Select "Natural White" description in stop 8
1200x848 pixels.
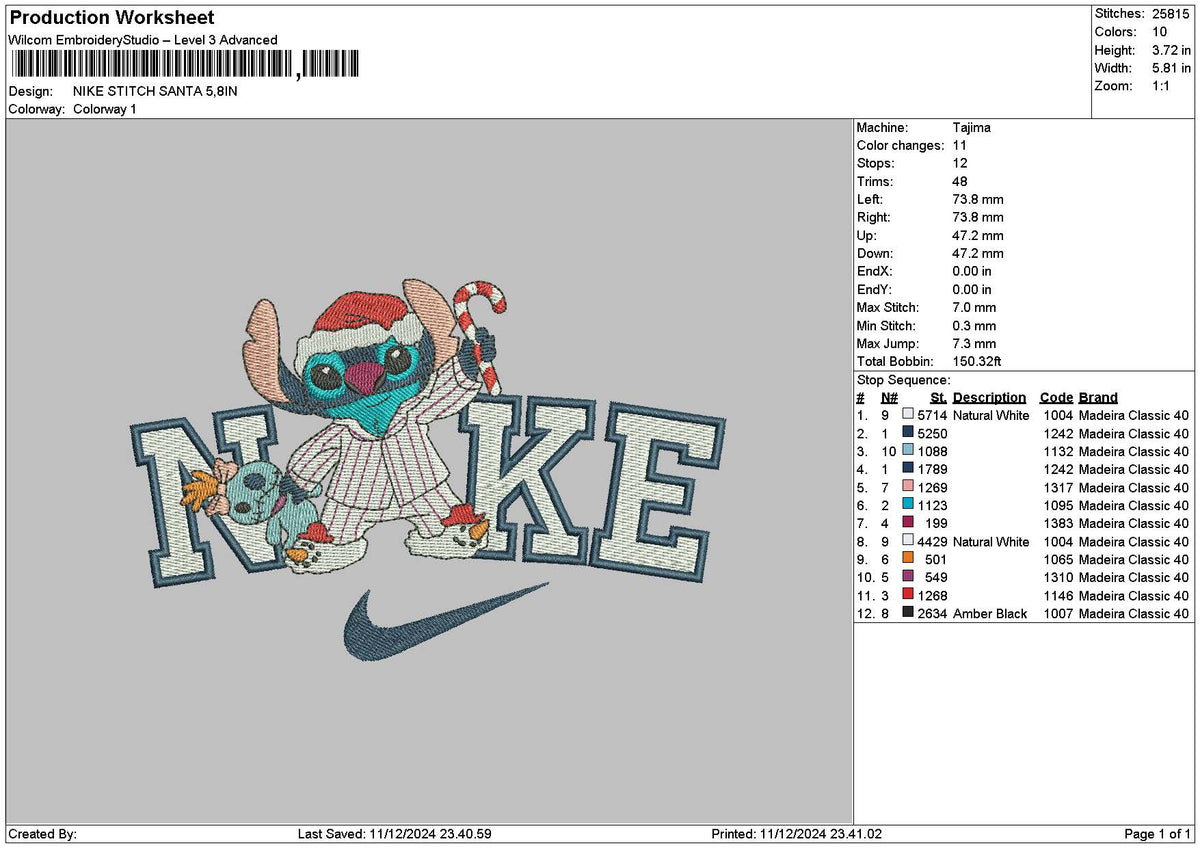pos(991,541)
